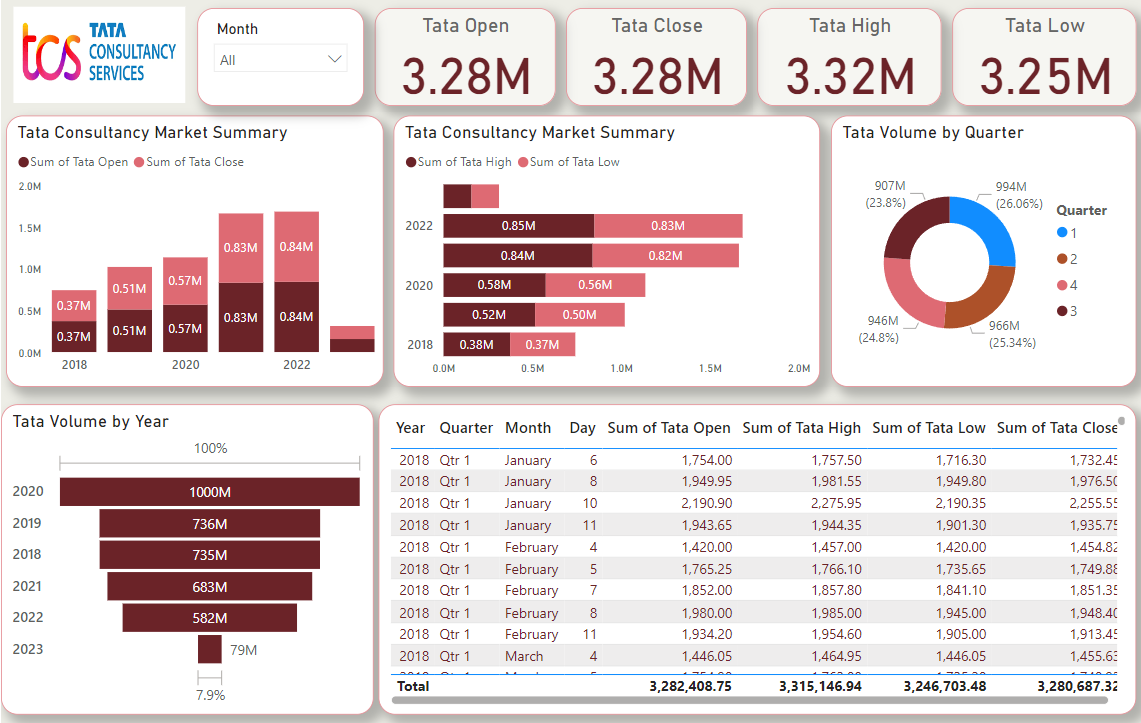Image resolution: width=1141 pixels, height=723 pixels.
Task: Select the Tata Open KPI card
Action: point(465,58)
